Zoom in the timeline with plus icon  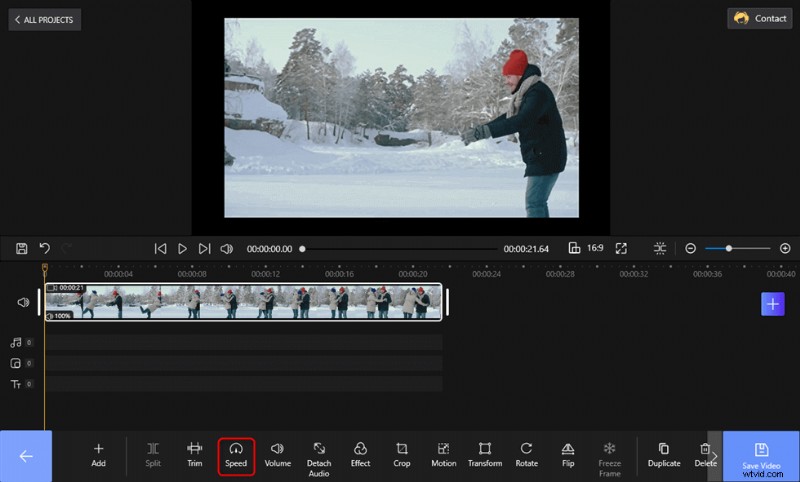point(785,248)
